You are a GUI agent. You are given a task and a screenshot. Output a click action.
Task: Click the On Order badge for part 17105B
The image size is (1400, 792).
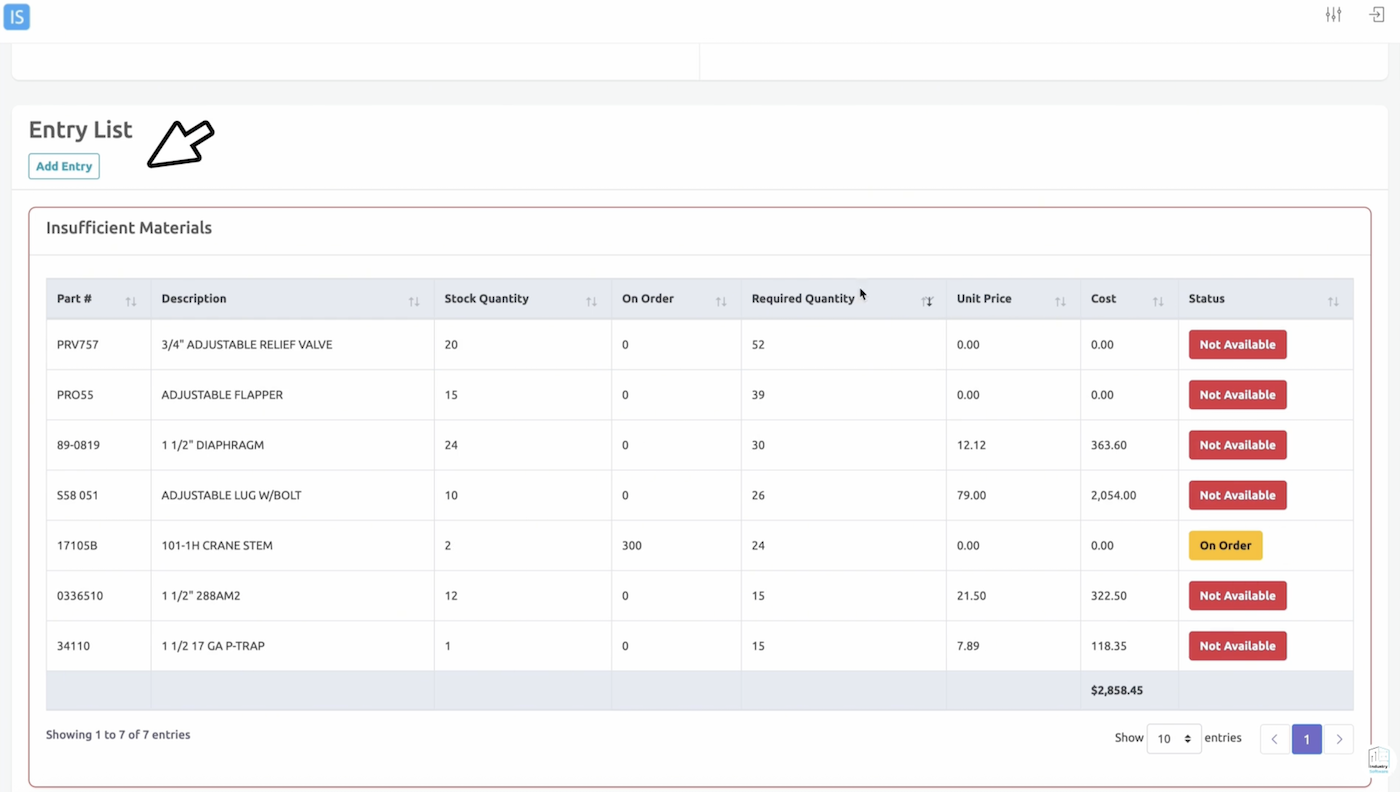pos(1225,545)
